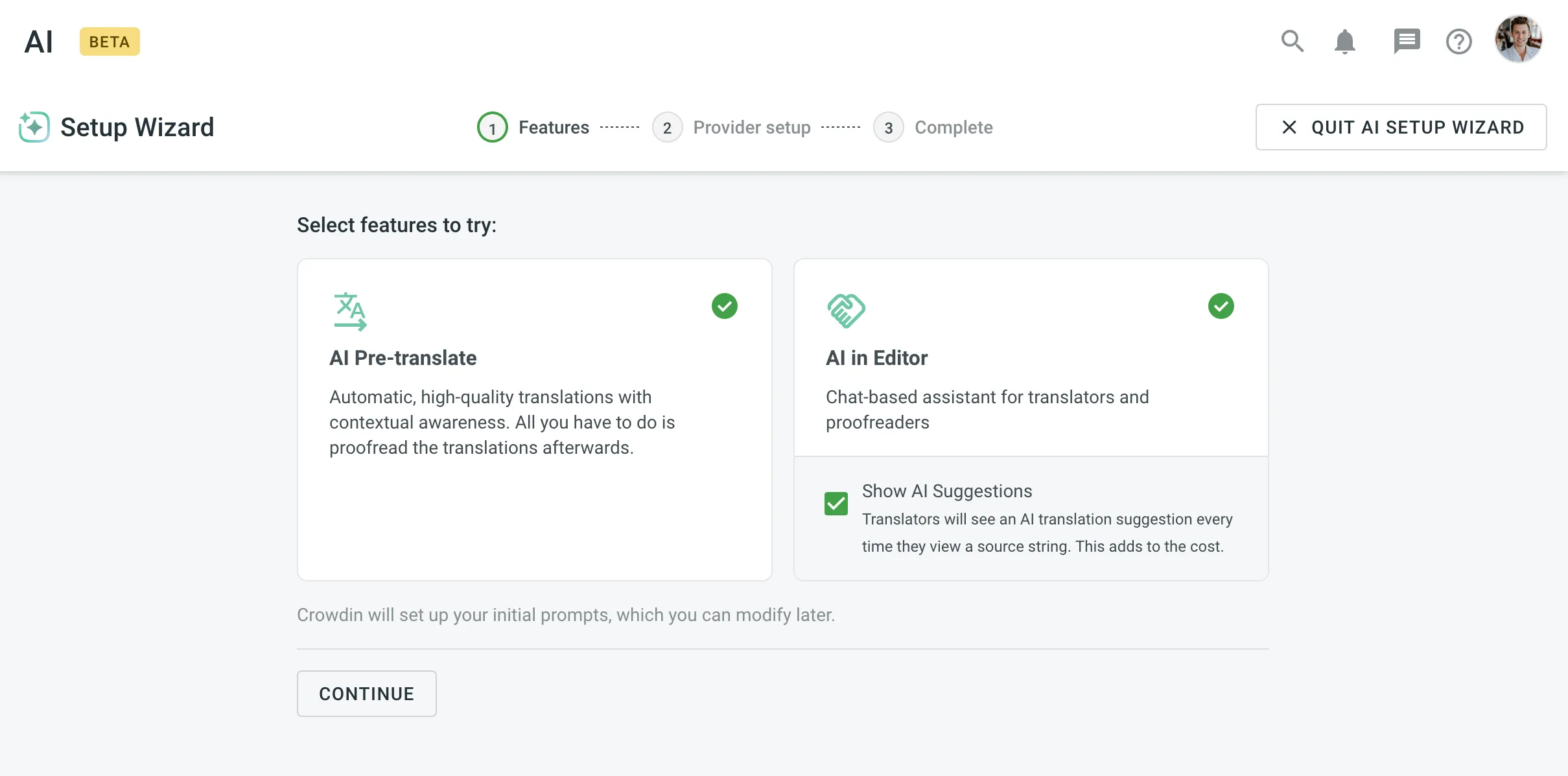Viewport: 1568px width, 776px height.
Task: Open the search magnifier icon
Action: click(x=1293, y=41)
